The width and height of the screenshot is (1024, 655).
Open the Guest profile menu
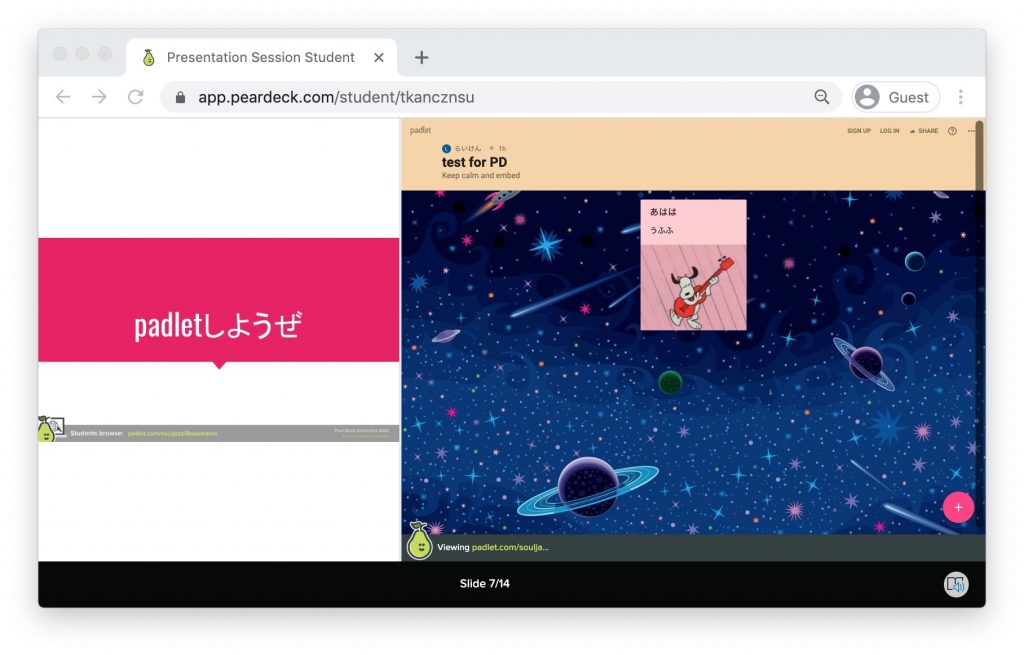point(895,97)
